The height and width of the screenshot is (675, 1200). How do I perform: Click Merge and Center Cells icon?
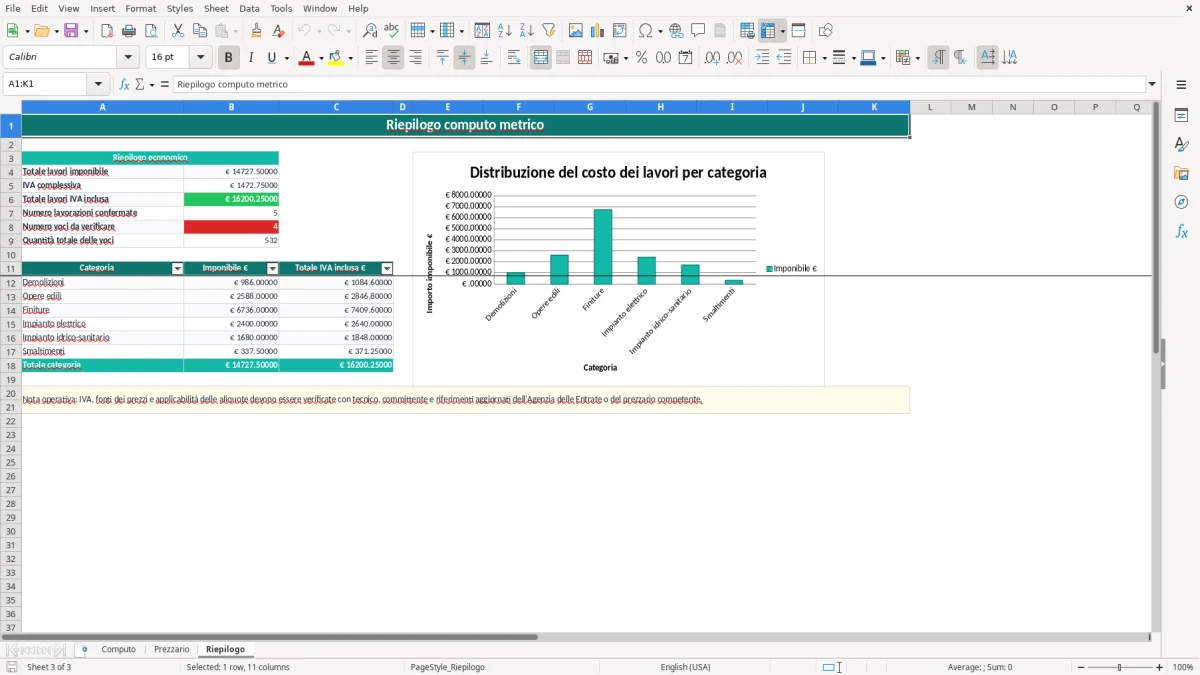541,58
